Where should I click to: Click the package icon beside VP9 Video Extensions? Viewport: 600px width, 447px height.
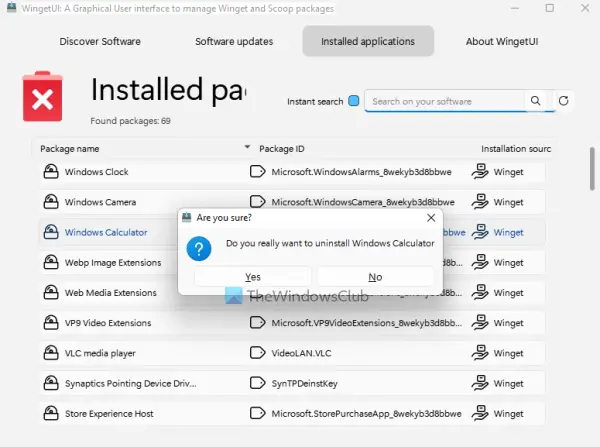coord(51,323)
